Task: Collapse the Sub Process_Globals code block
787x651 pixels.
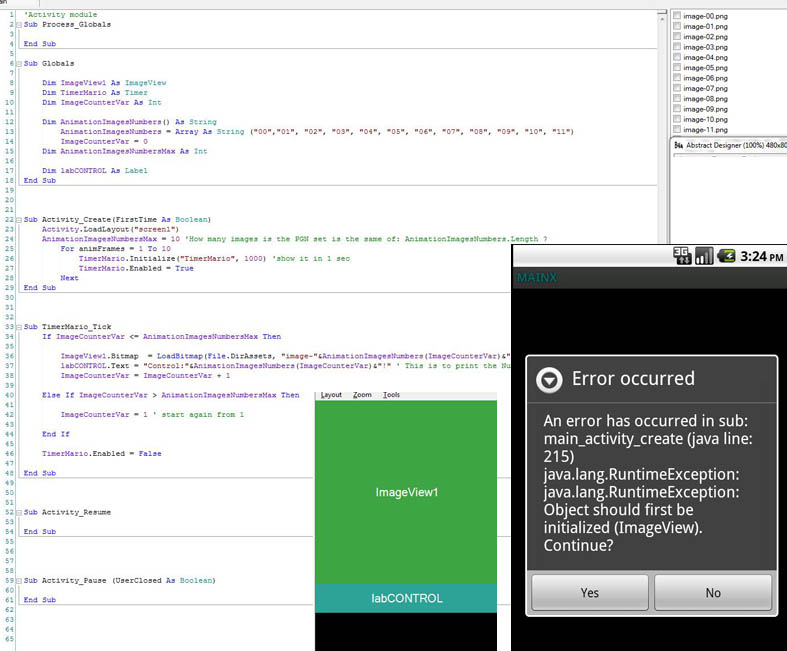Action: pos(19,25)
